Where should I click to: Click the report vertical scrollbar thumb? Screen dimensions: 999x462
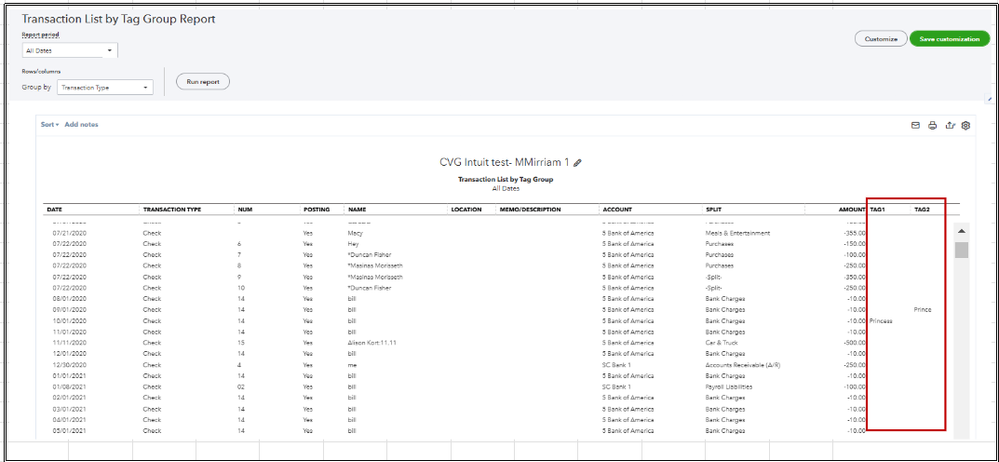[x=961, y=250]
